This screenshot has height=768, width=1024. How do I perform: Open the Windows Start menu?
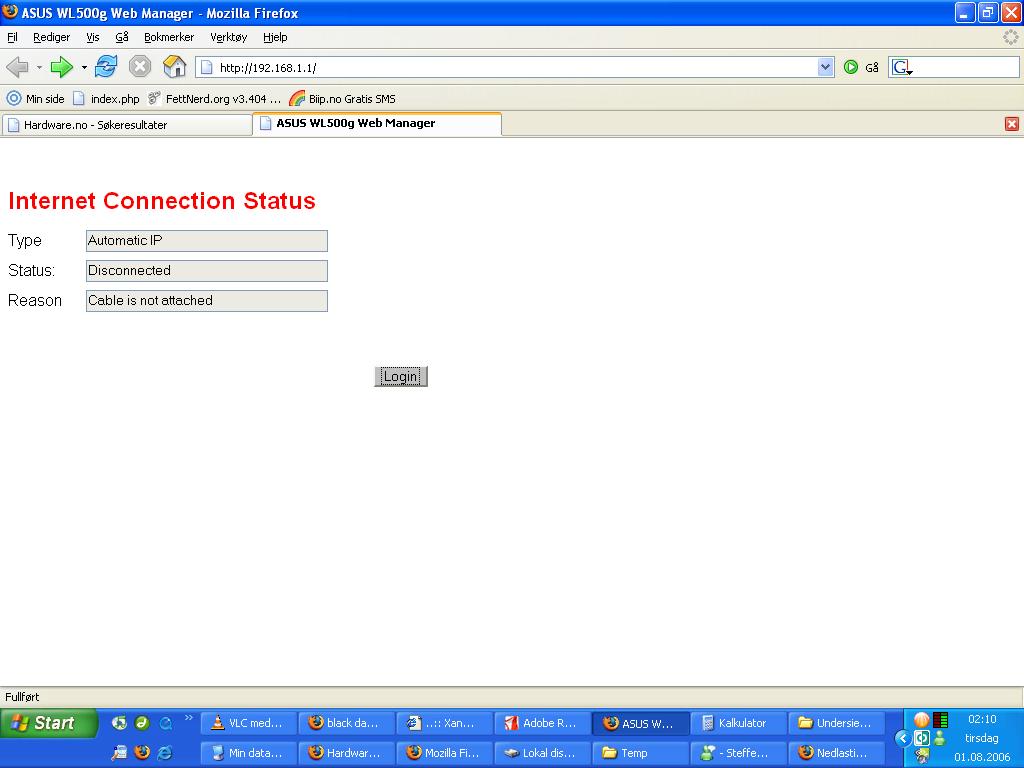point(48,723)
